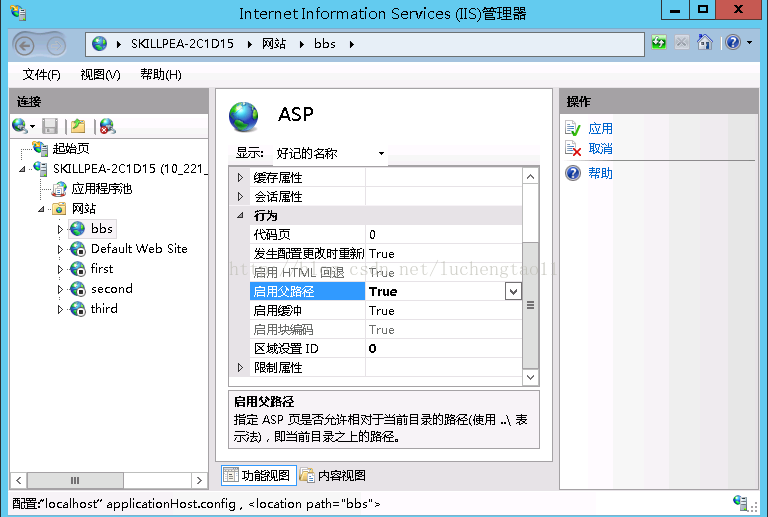Click bbs in address breadcrumb

point(325,44)
